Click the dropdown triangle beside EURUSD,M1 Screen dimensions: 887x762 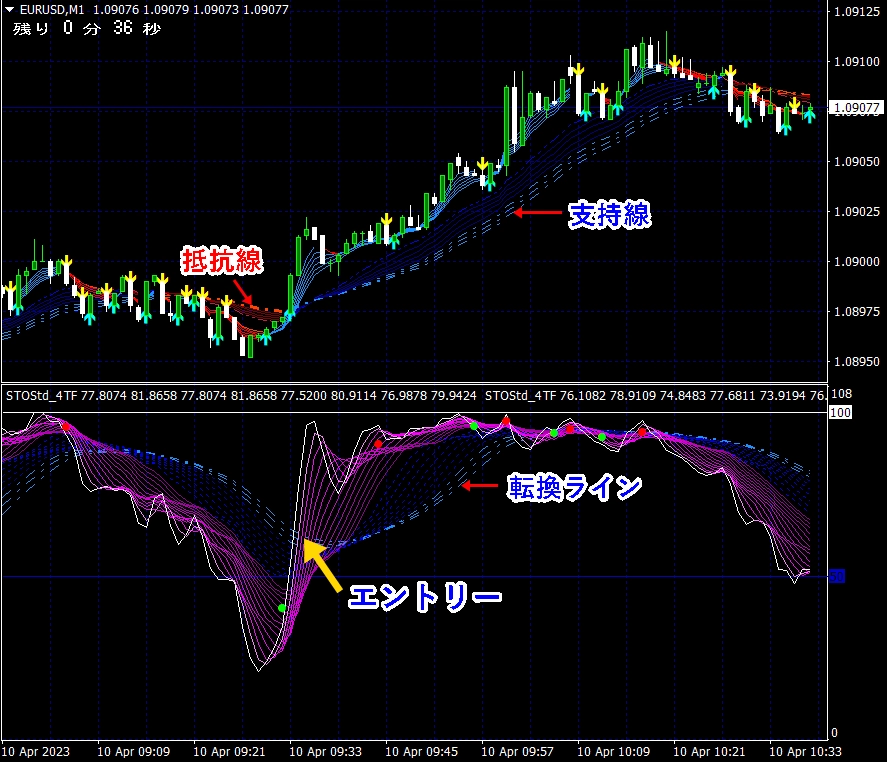click(10, 9)
